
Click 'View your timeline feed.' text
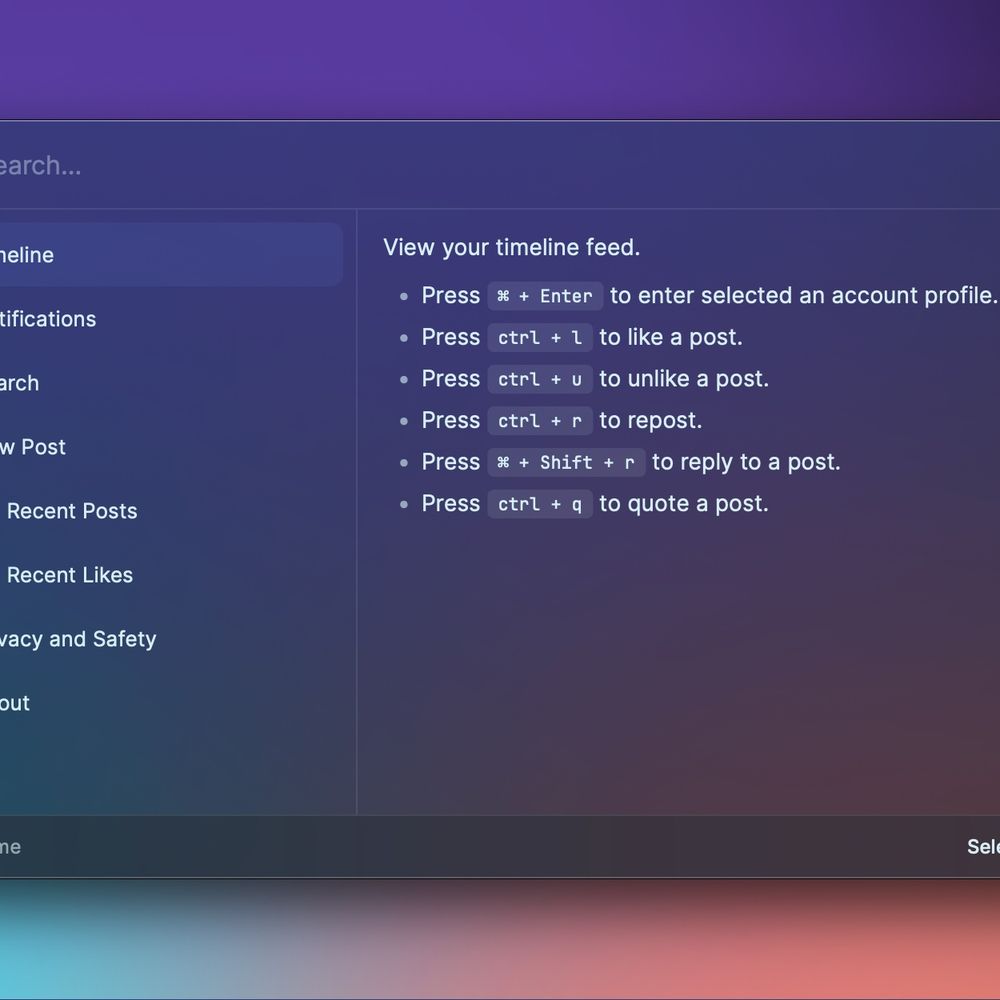pyautogui.click(x=511, y=247)
